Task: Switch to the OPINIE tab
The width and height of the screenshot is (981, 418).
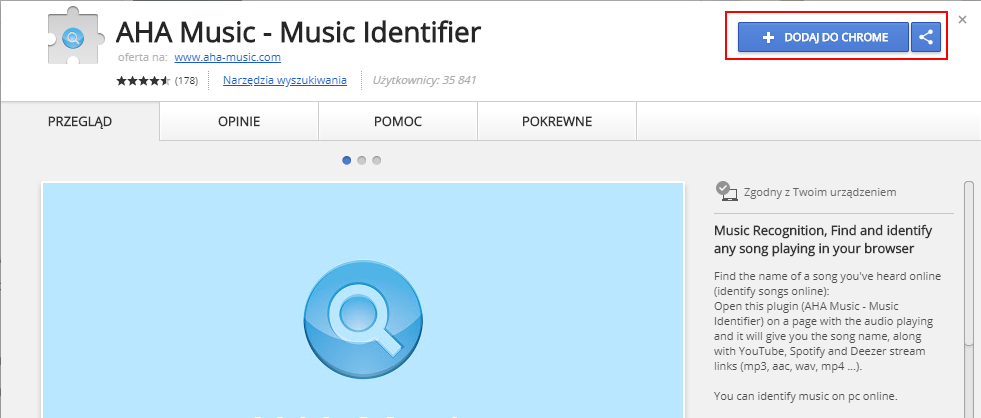Action: pyautogui.click(x=239, y=121)
